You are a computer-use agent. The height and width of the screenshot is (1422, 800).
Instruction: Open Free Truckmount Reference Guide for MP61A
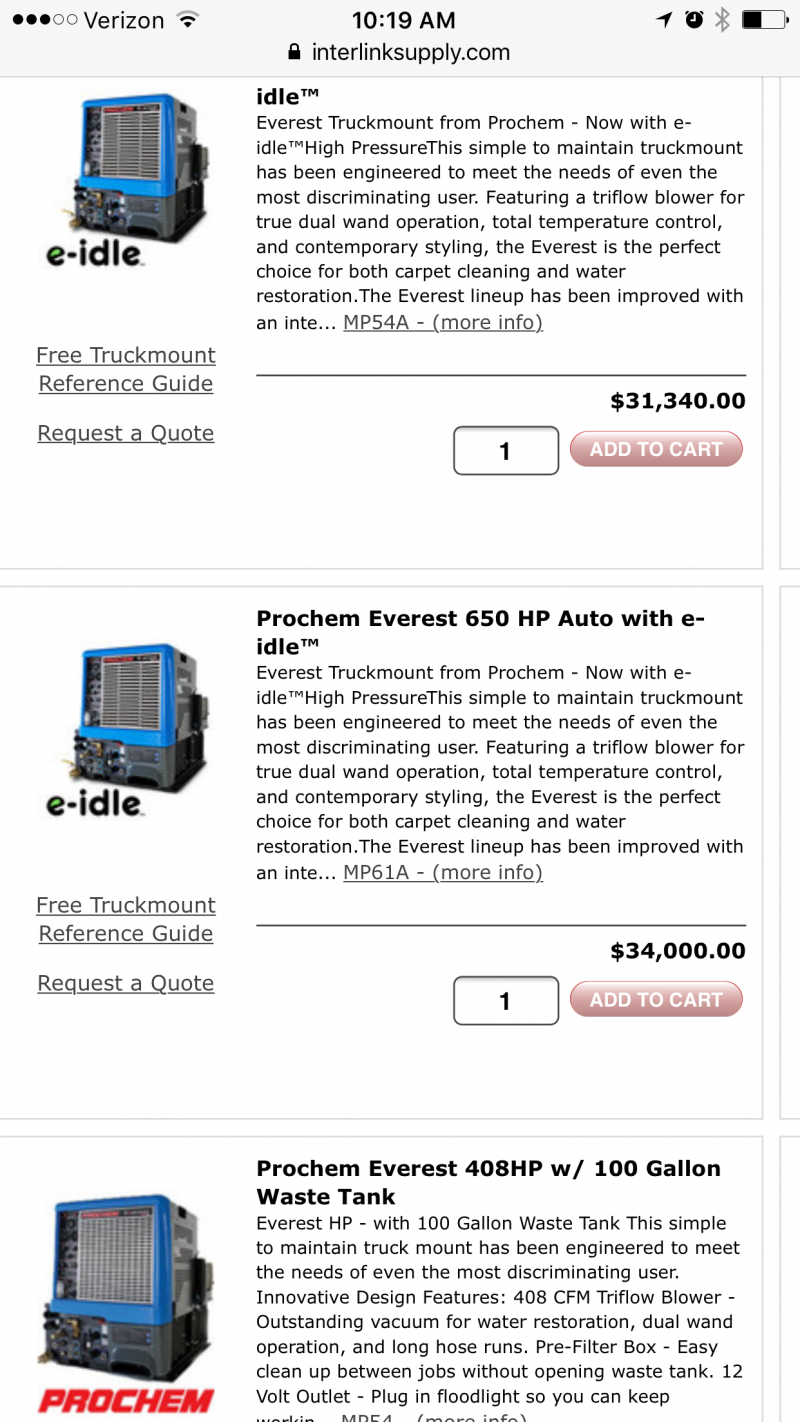126,919
